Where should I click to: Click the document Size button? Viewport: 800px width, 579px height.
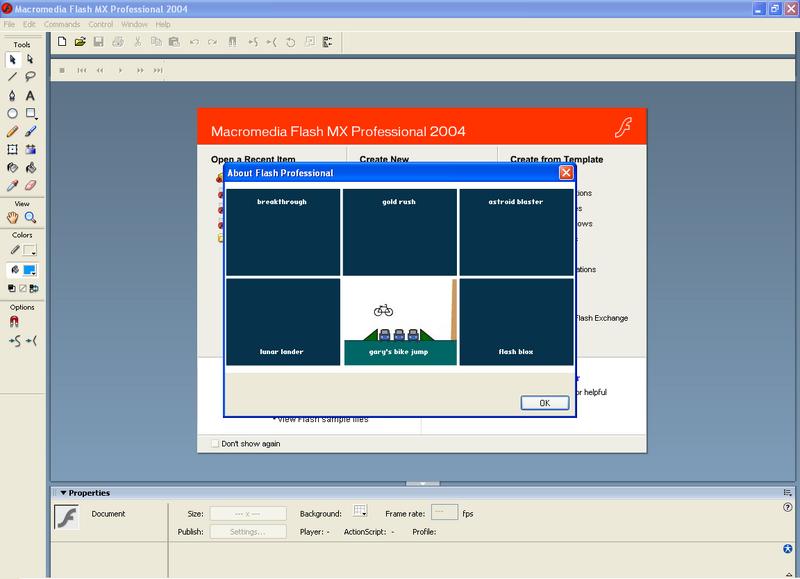pos(248,513)
